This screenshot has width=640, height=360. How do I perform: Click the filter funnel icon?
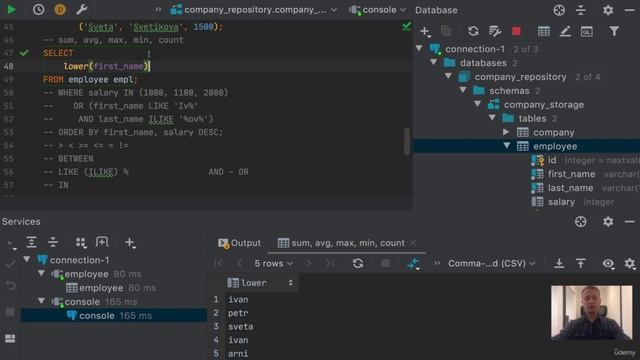point(614,31)
